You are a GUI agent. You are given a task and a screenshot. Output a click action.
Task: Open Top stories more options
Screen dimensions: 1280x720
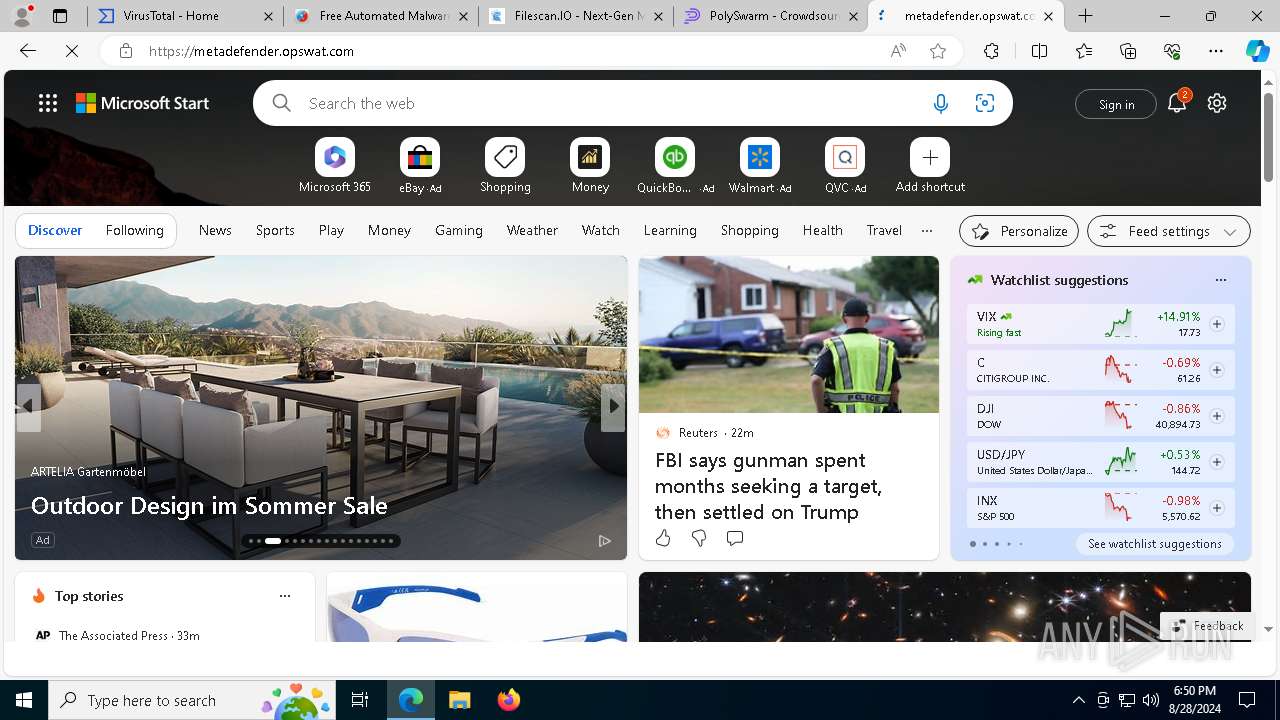tap(285, 596)
